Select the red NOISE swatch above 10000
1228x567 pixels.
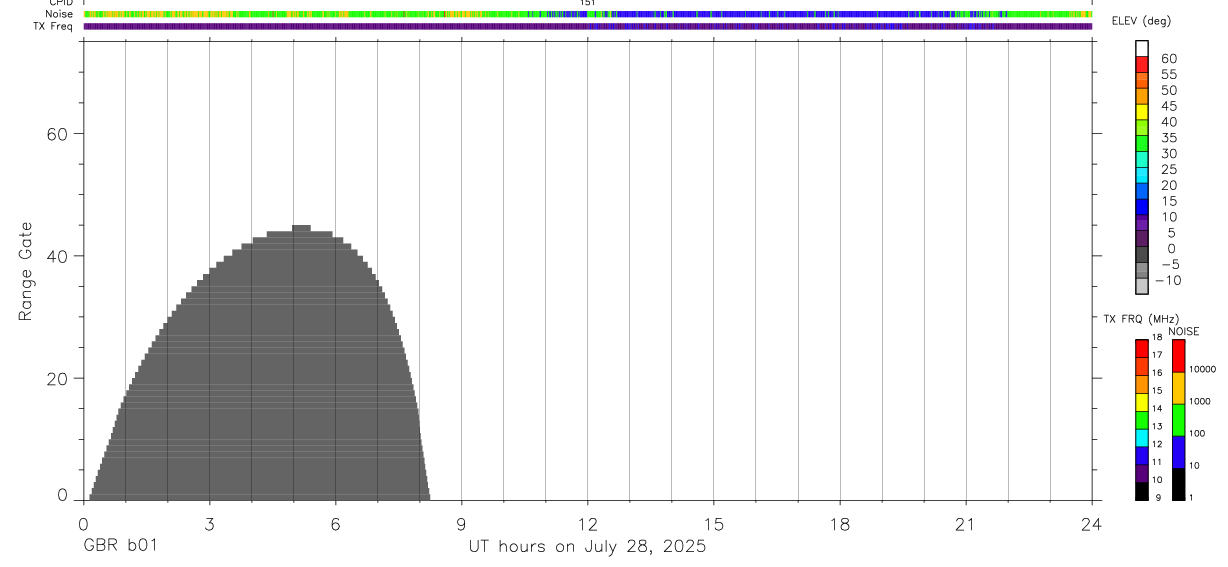coord(1178,356)
